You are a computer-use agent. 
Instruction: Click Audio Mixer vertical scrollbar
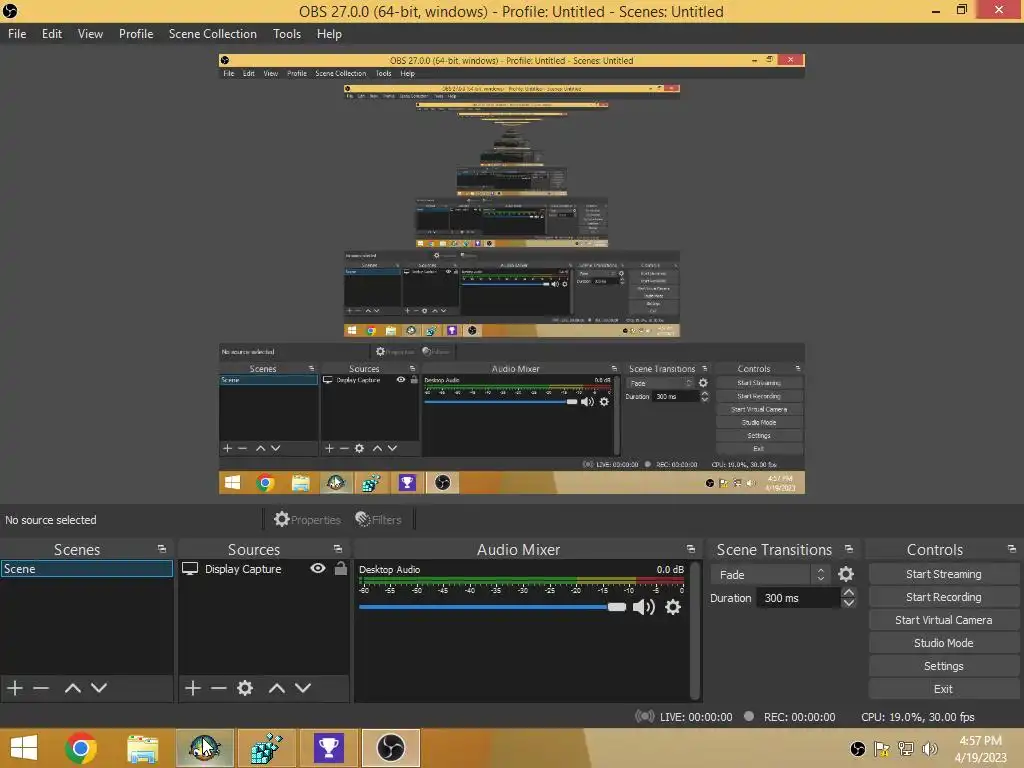pyautogui.click(x=695, y=630)
